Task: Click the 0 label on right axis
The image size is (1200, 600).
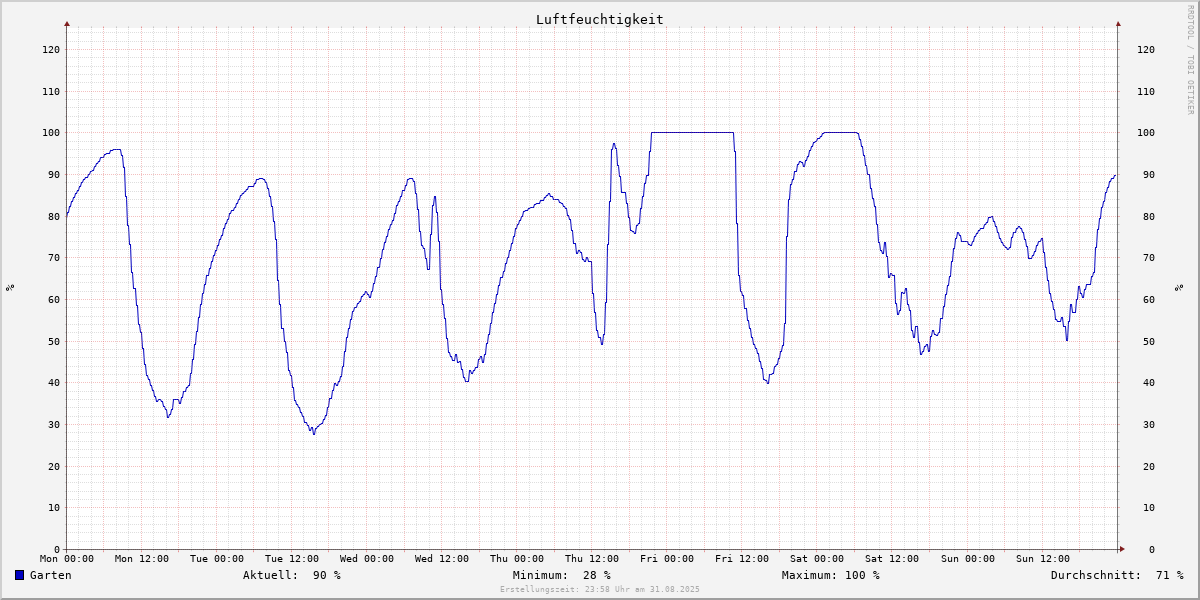Action: 1153,549
